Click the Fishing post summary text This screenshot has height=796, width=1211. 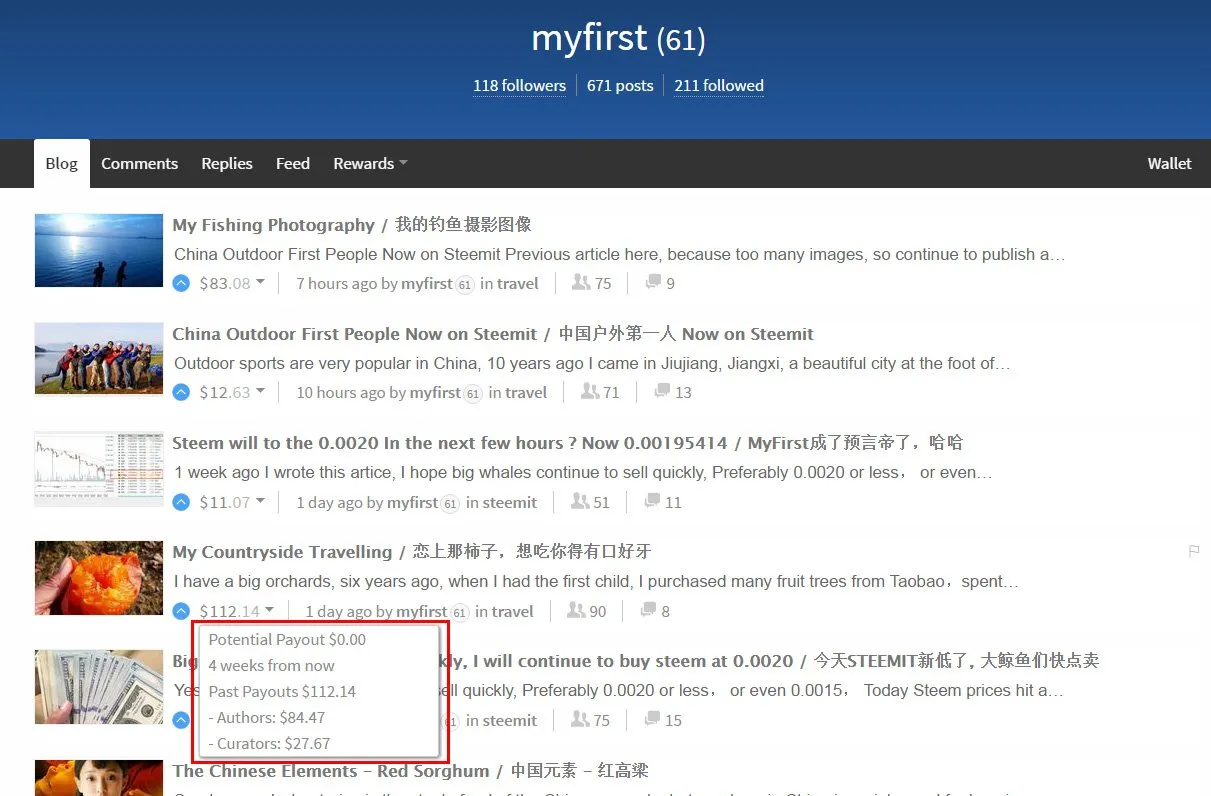click(x=620, y=254)
